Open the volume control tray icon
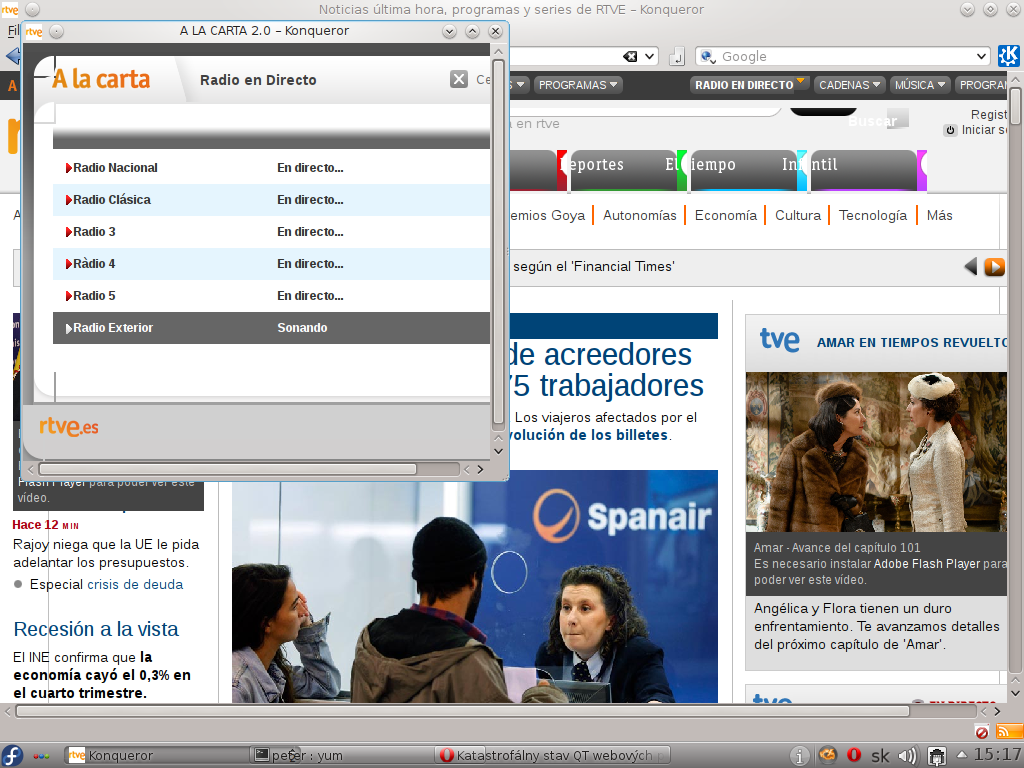 [907, 756]
